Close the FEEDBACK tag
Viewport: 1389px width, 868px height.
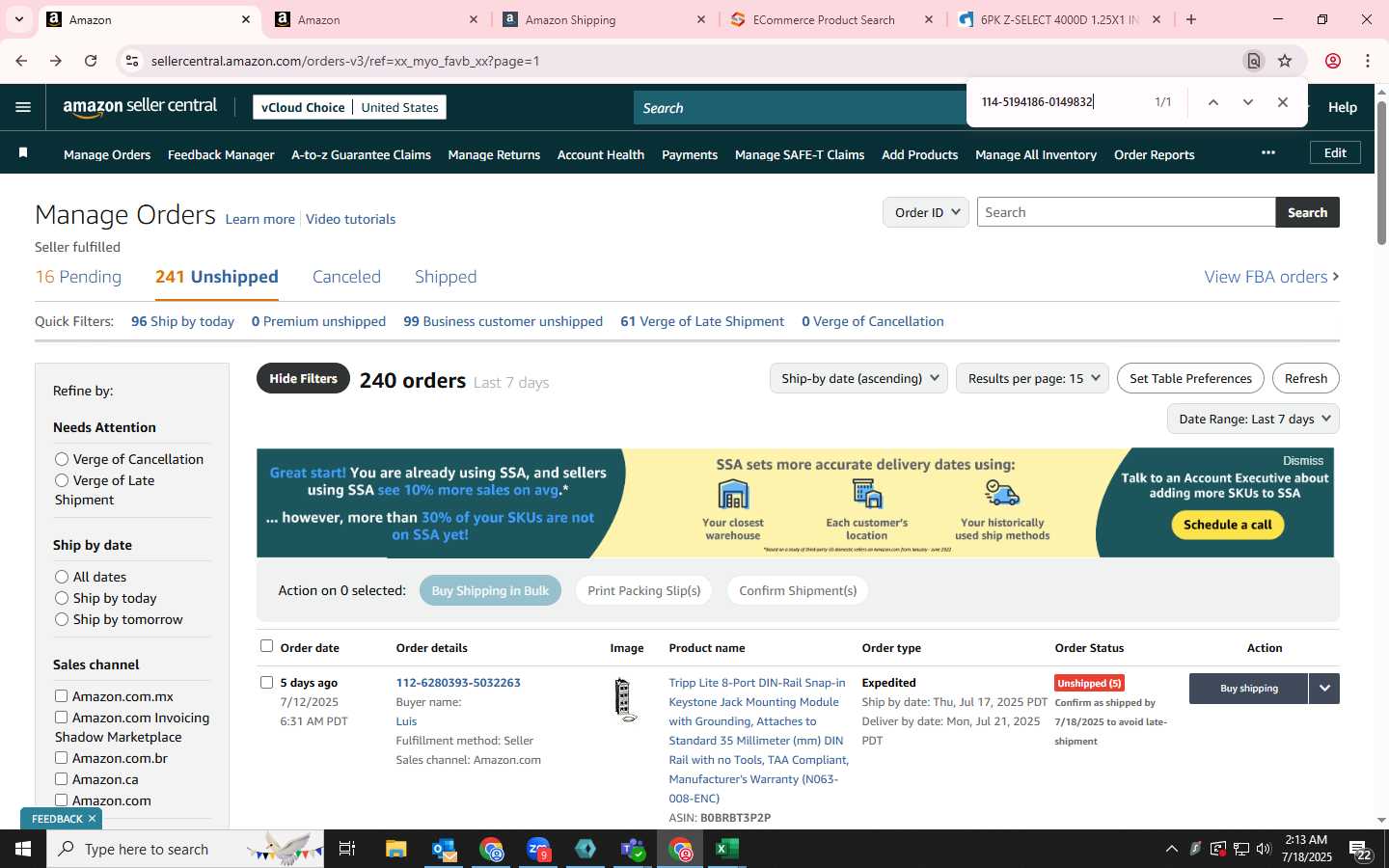[x=92, y=819]
